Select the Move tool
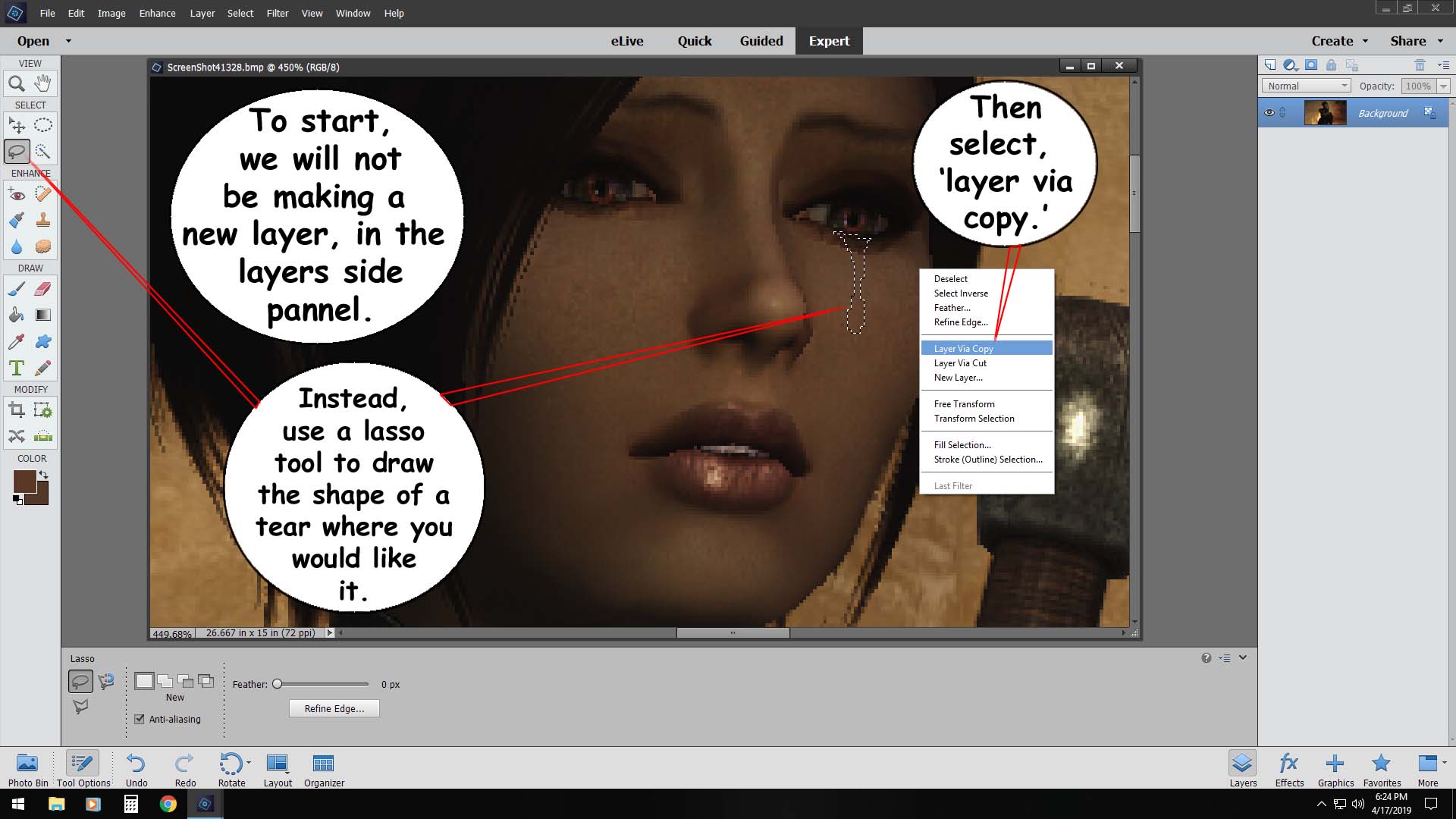 17,125
